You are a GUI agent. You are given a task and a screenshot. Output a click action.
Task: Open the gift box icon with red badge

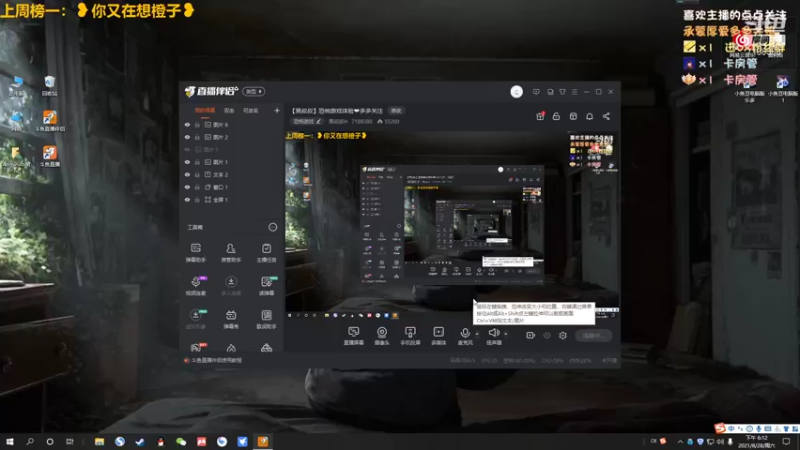point(540,116)
